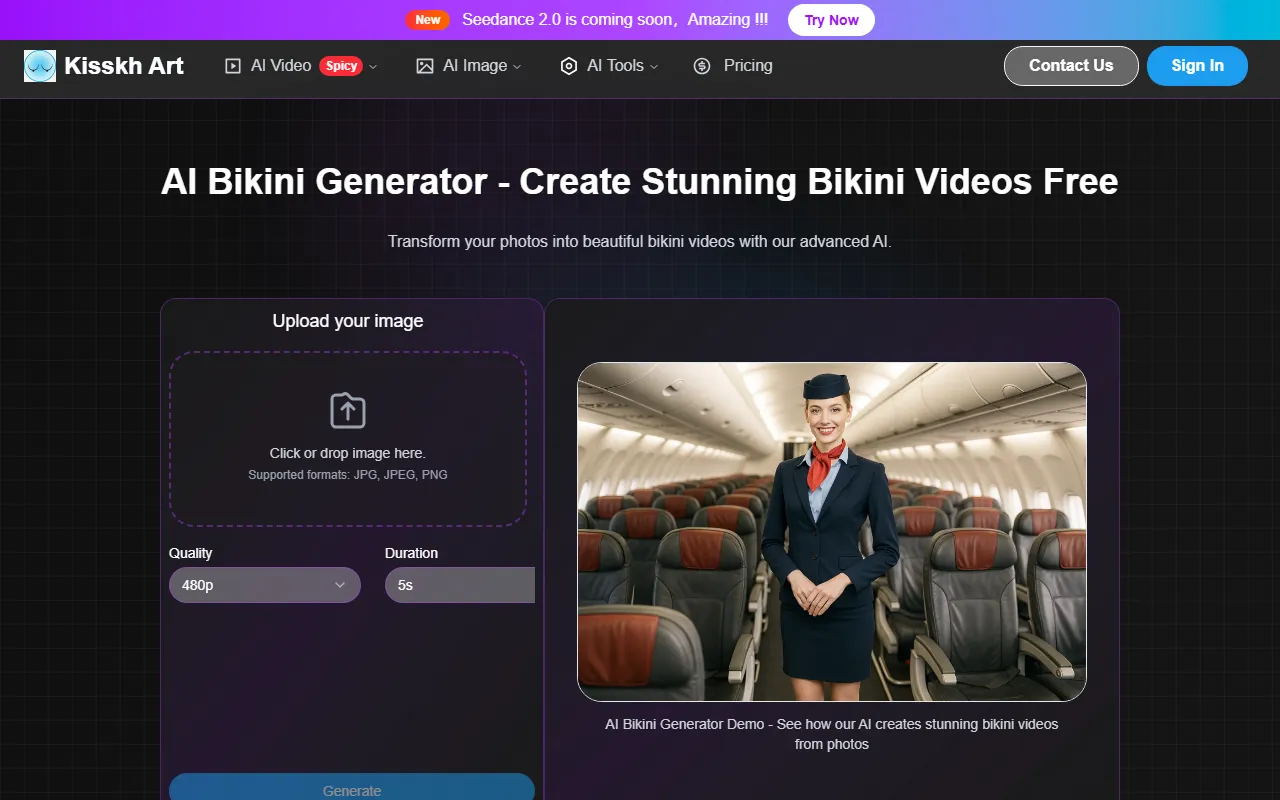Viewport: 1280px width, 800px height.
Task: Click the upload arrow icon
Action: point(348,410)
